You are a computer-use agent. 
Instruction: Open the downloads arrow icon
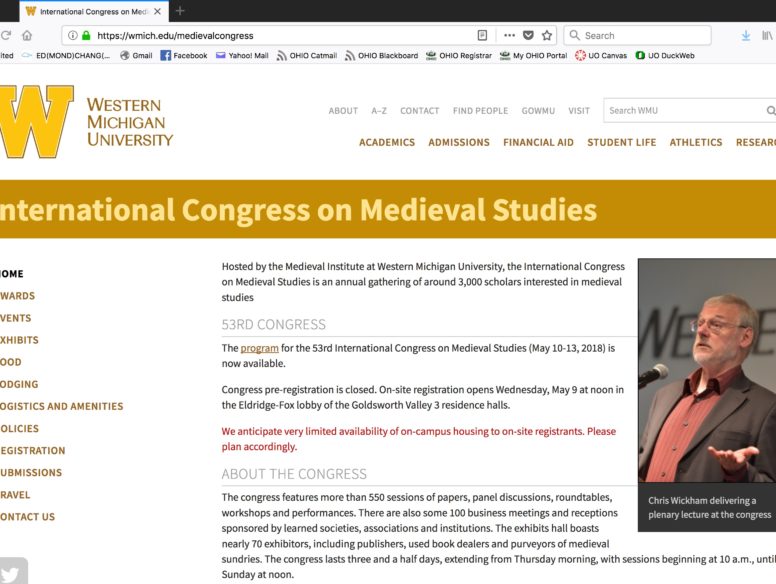746,35
